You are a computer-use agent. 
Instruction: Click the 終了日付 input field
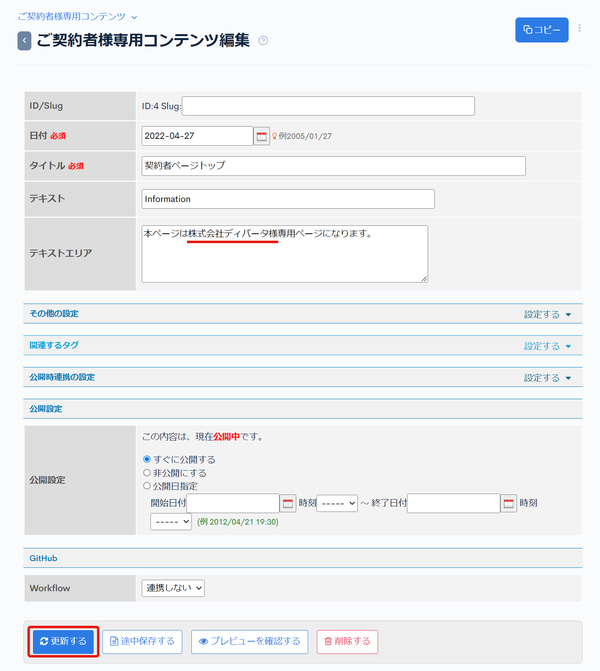[454, 503]
